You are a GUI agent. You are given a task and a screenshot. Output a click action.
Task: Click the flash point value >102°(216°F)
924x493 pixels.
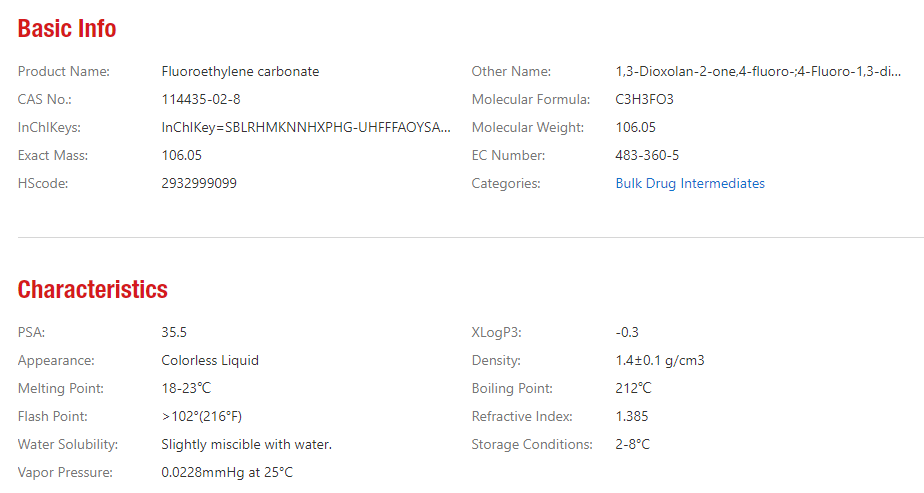coord(202,416)
